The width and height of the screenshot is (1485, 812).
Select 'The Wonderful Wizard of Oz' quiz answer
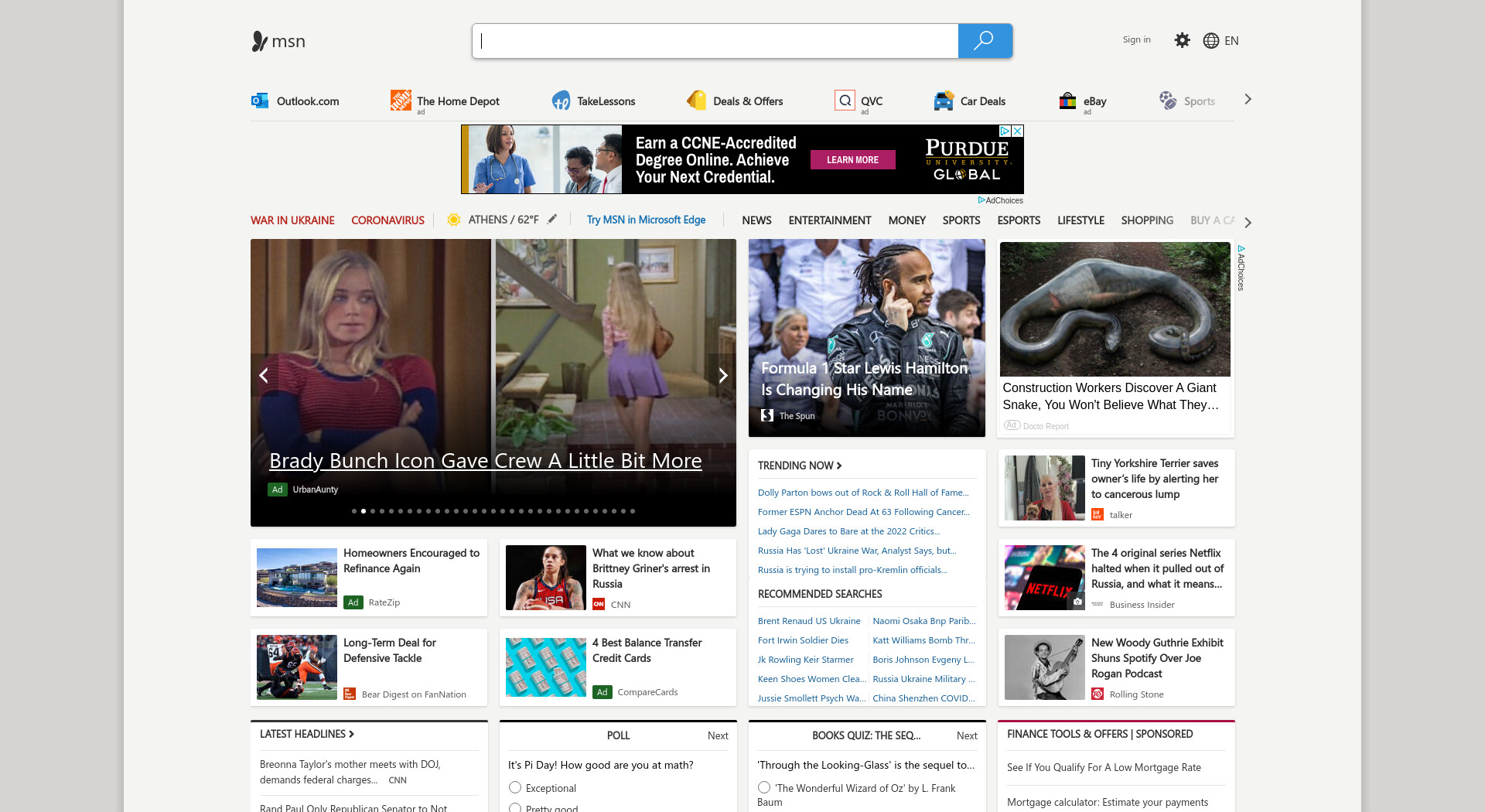click(764, 787)
